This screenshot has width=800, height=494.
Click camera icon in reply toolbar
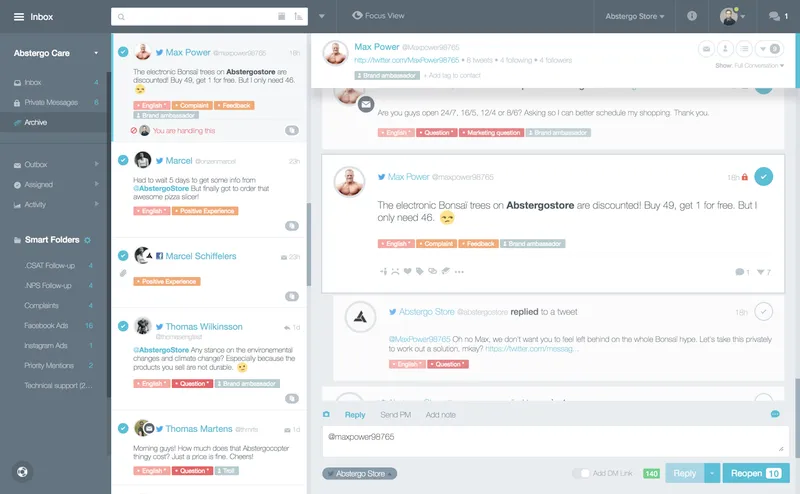pyautogui.click(x=326, y=414)
